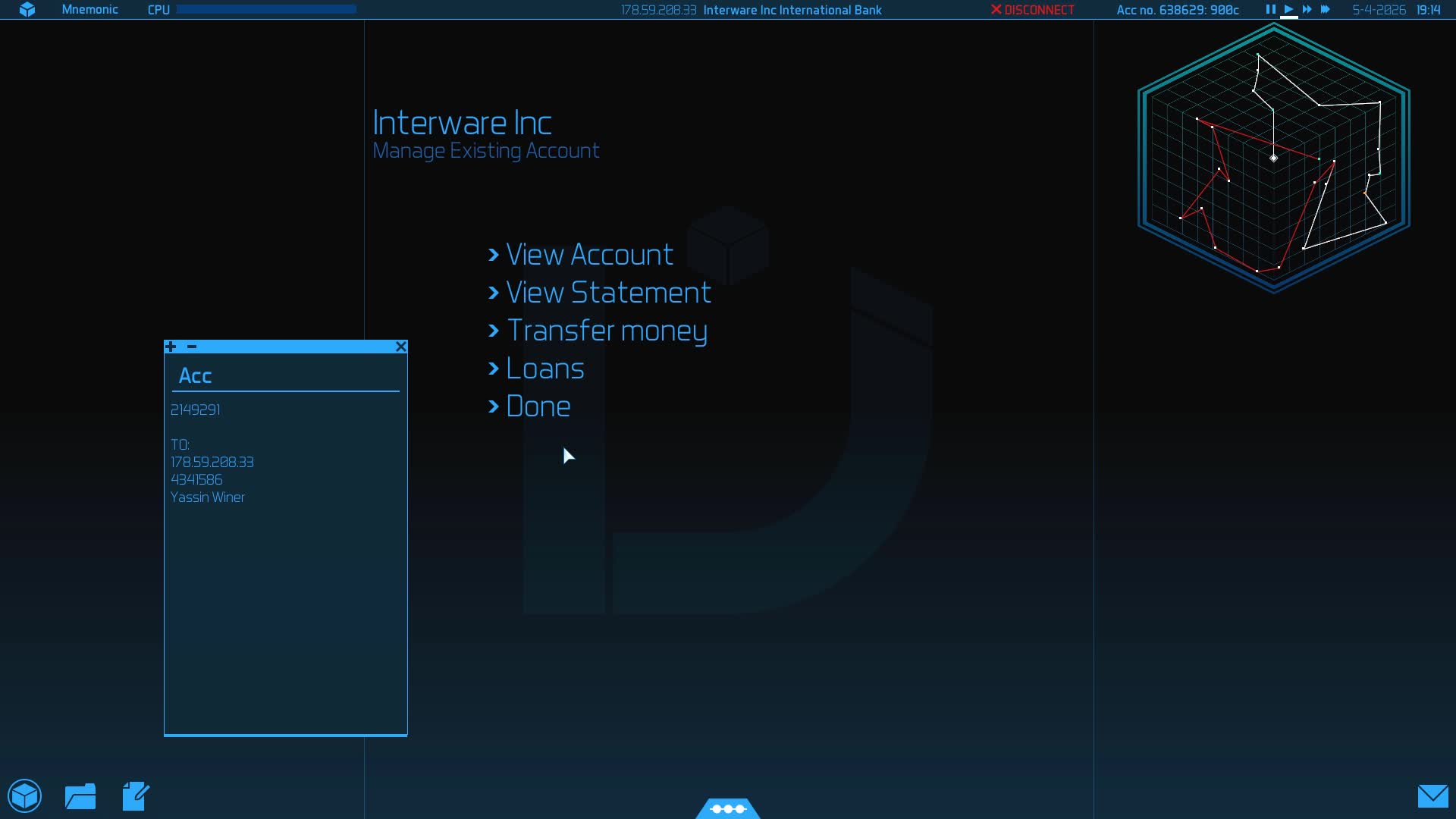The width and height of the screenshot is (1456, 819).
Task: Close the Acc note window
Action: 401,347
